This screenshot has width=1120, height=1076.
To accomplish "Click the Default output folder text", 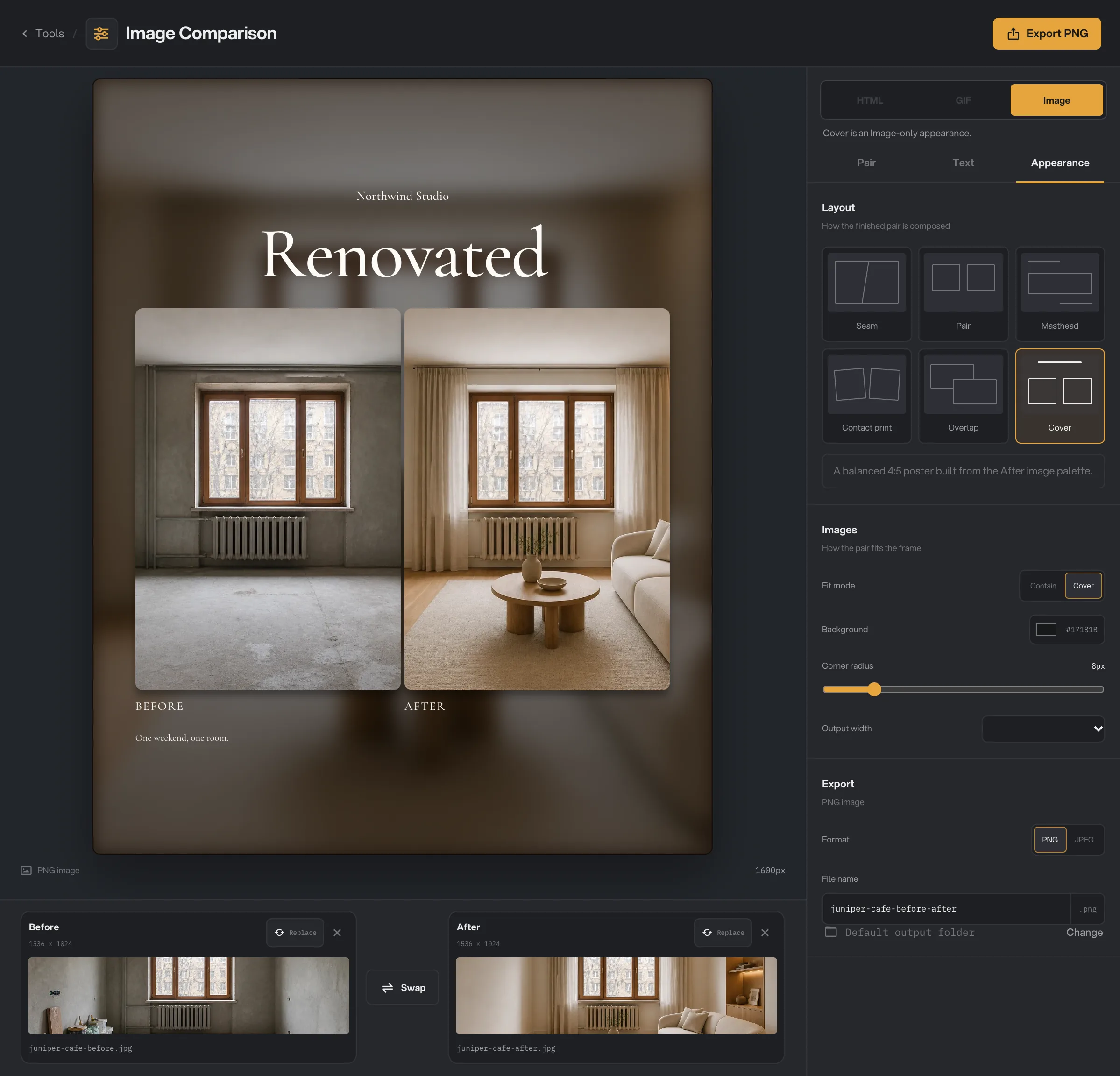I will coord(910,932).
